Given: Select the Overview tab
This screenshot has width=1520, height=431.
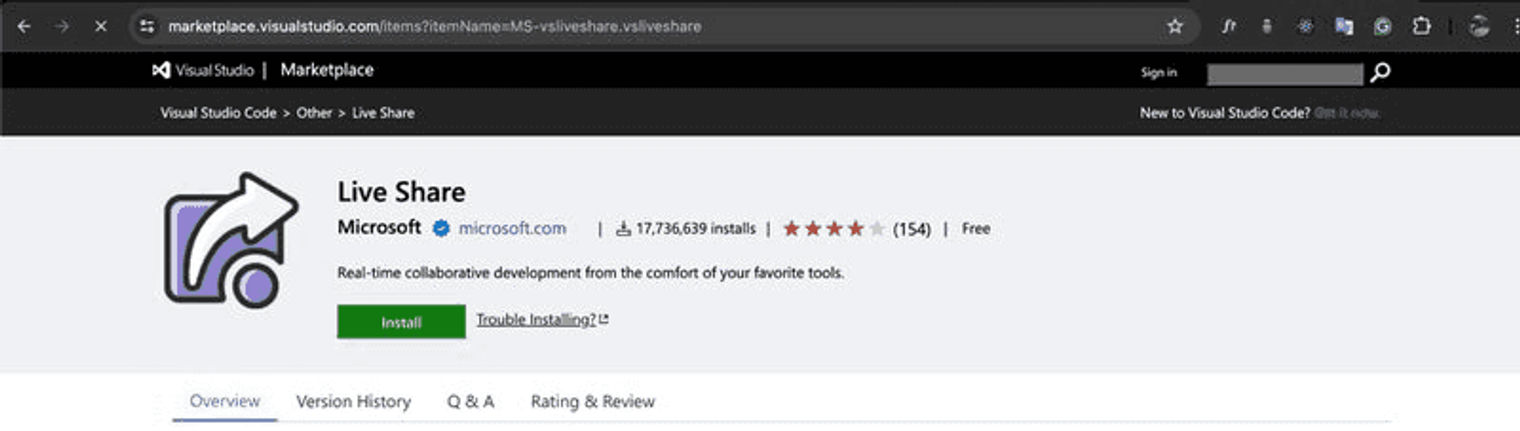Looking at the screenshot, I should [x=225, y=401].
